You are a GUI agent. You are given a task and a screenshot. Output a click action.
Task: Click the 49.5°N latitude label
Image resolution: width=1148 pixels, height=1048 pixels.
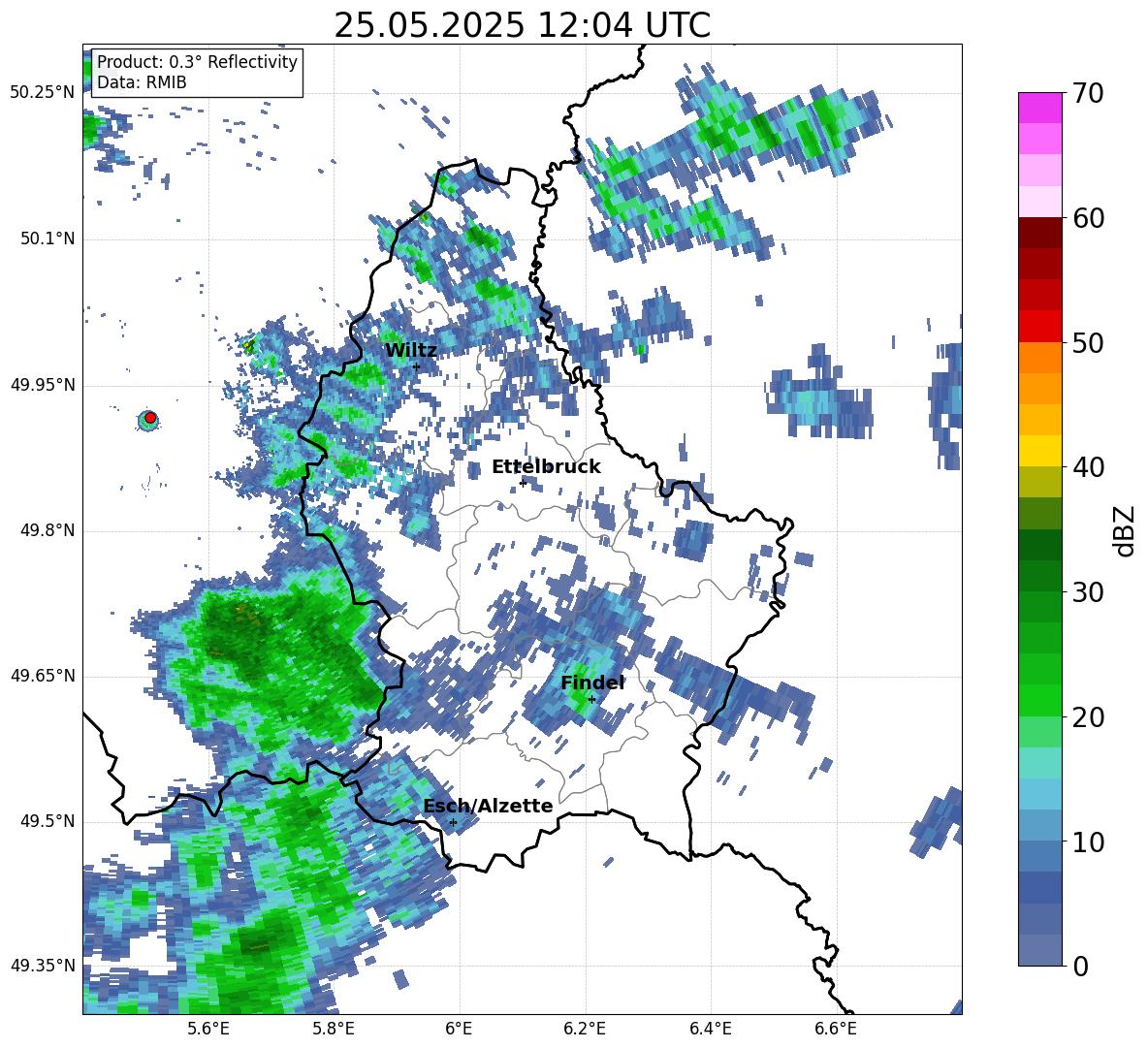click(x=47, y=822)
